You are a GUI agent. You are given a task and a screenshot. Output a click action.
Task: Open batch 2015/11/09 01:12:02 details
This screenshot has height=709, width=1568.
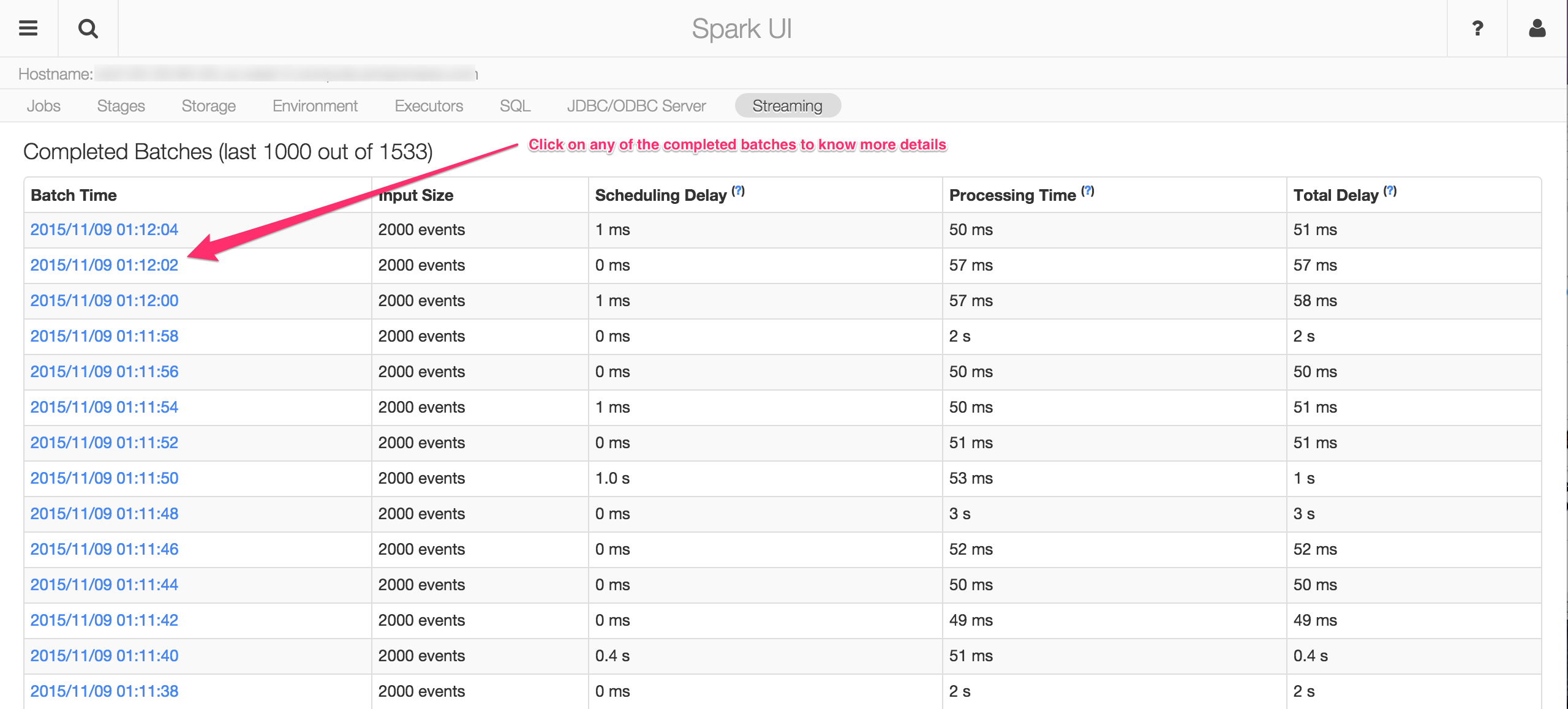tap(104, 265)
